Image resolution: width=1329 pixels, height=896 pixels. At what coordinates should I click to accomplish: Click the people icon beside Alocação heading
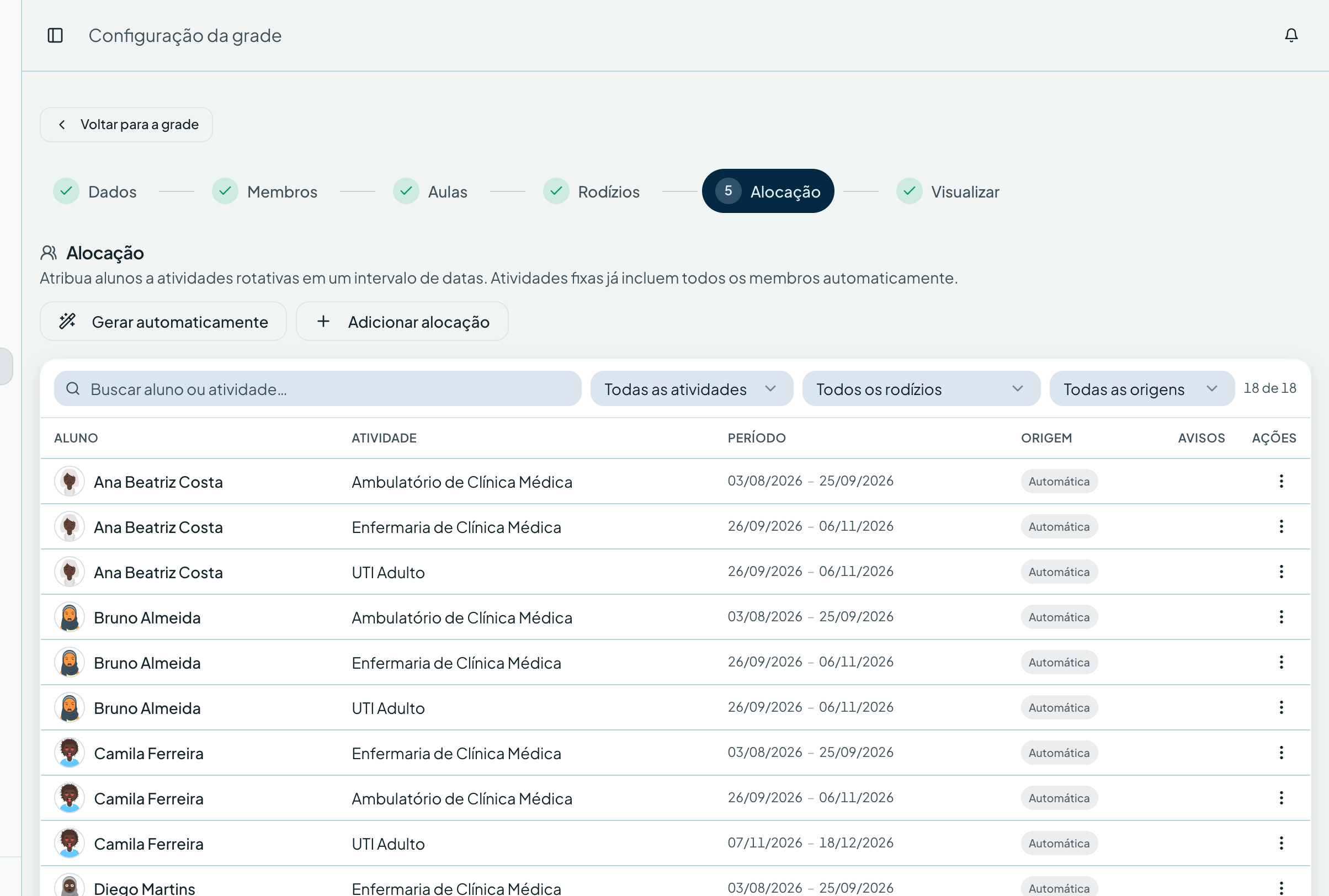[49, 253]
